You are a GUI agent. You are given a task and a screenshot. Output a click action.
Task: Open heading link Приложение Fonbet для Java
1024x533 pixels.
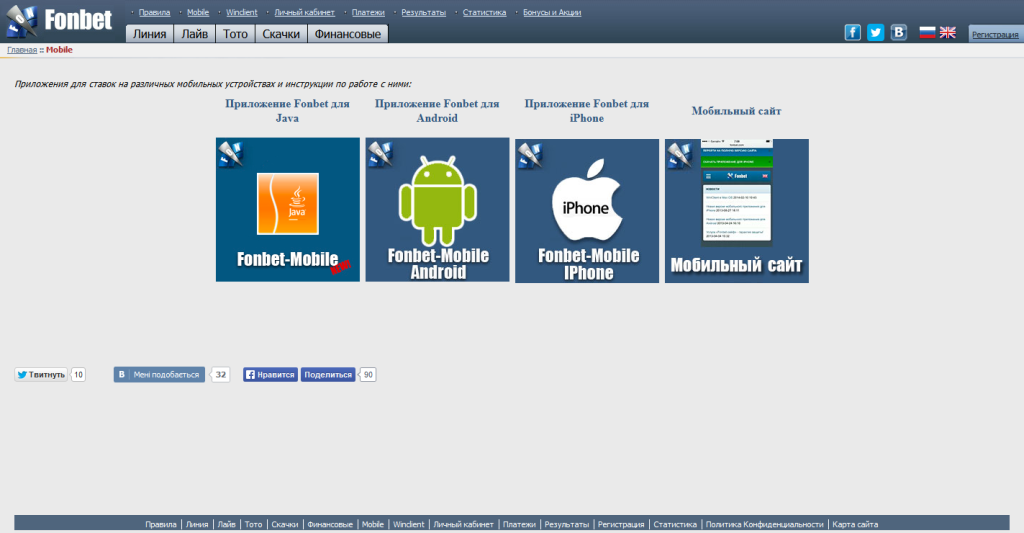pos(287,111)
